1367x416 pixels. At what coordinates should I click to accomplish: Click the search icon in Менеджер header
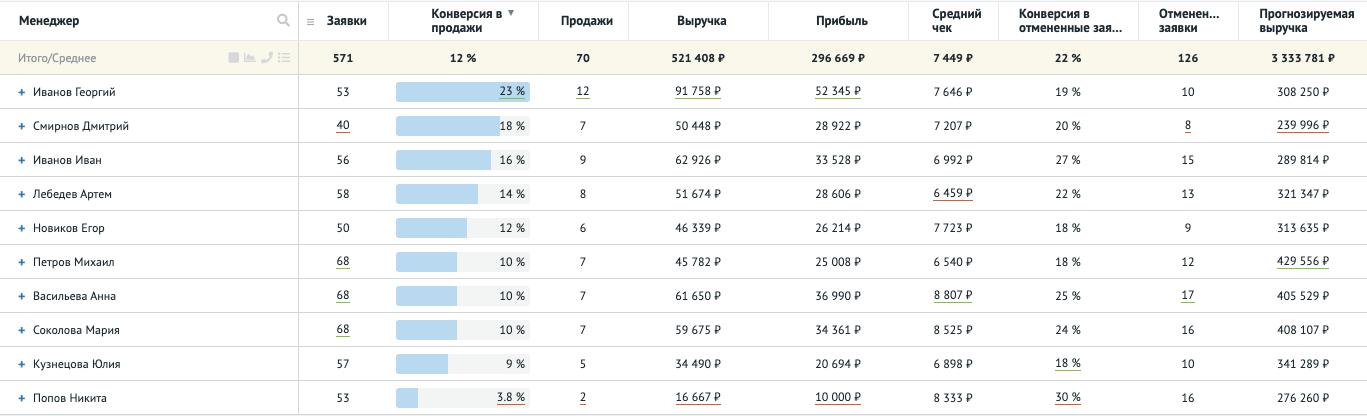(x=284, y=21)
